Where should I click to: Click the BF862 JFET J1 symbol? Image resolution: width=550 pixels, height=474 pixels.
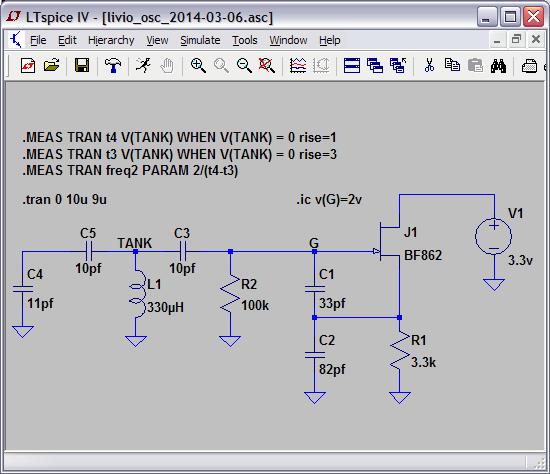[389, 241]
